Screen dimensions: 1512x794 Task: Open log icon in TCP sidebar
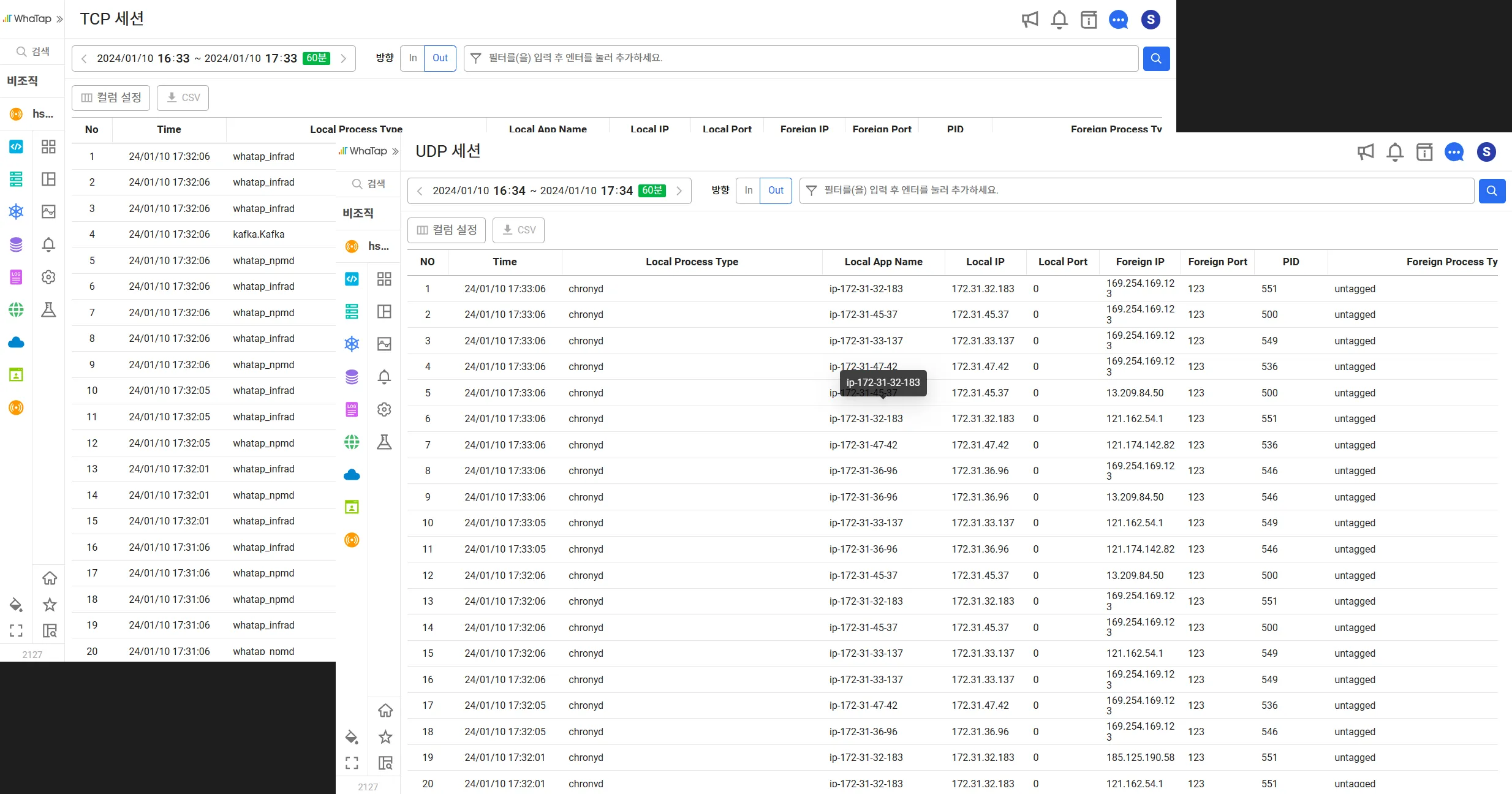point(16,277)
